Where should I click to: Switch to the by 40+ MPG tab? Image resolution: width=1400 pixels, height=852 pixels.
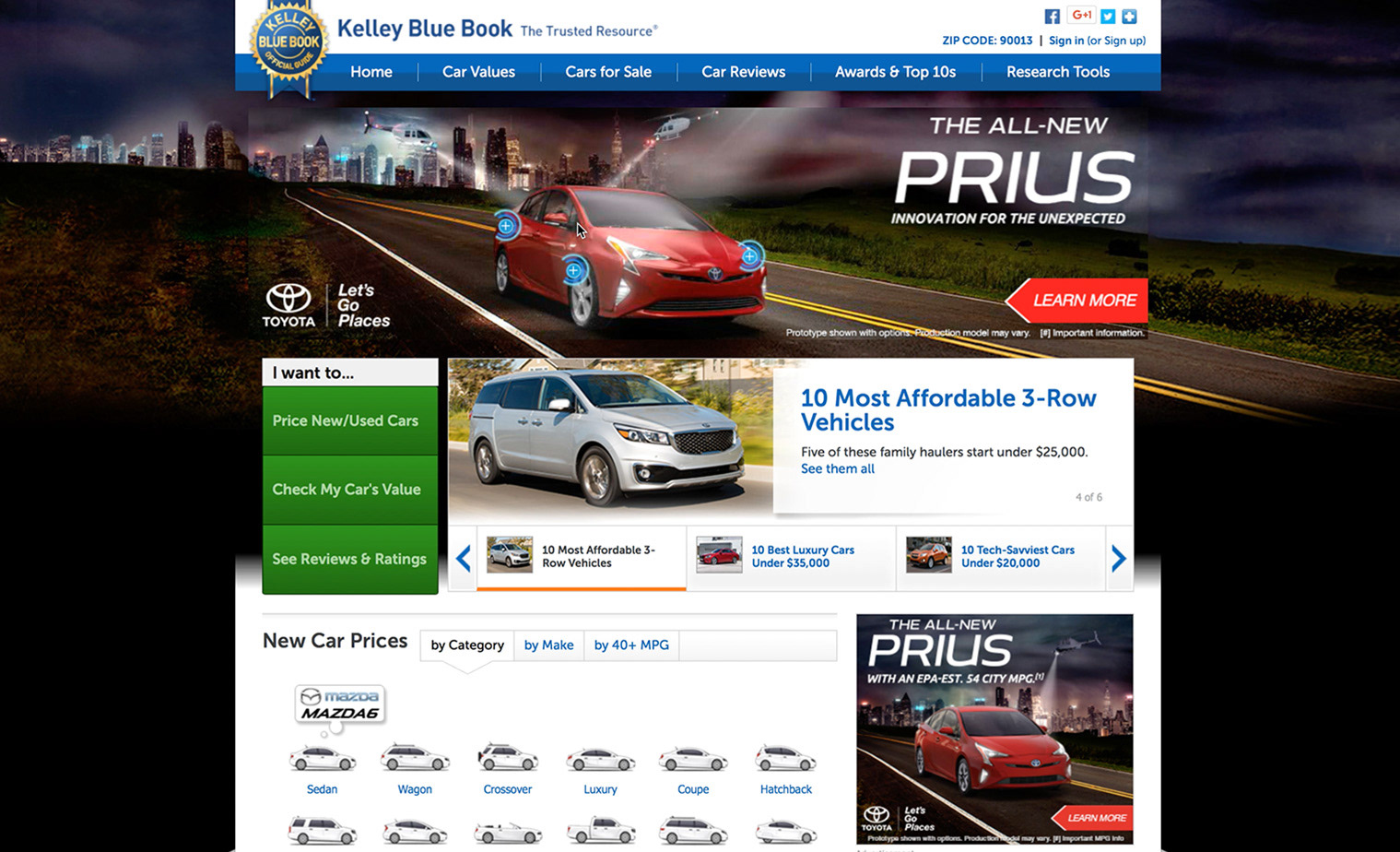[x=631, y=645]
